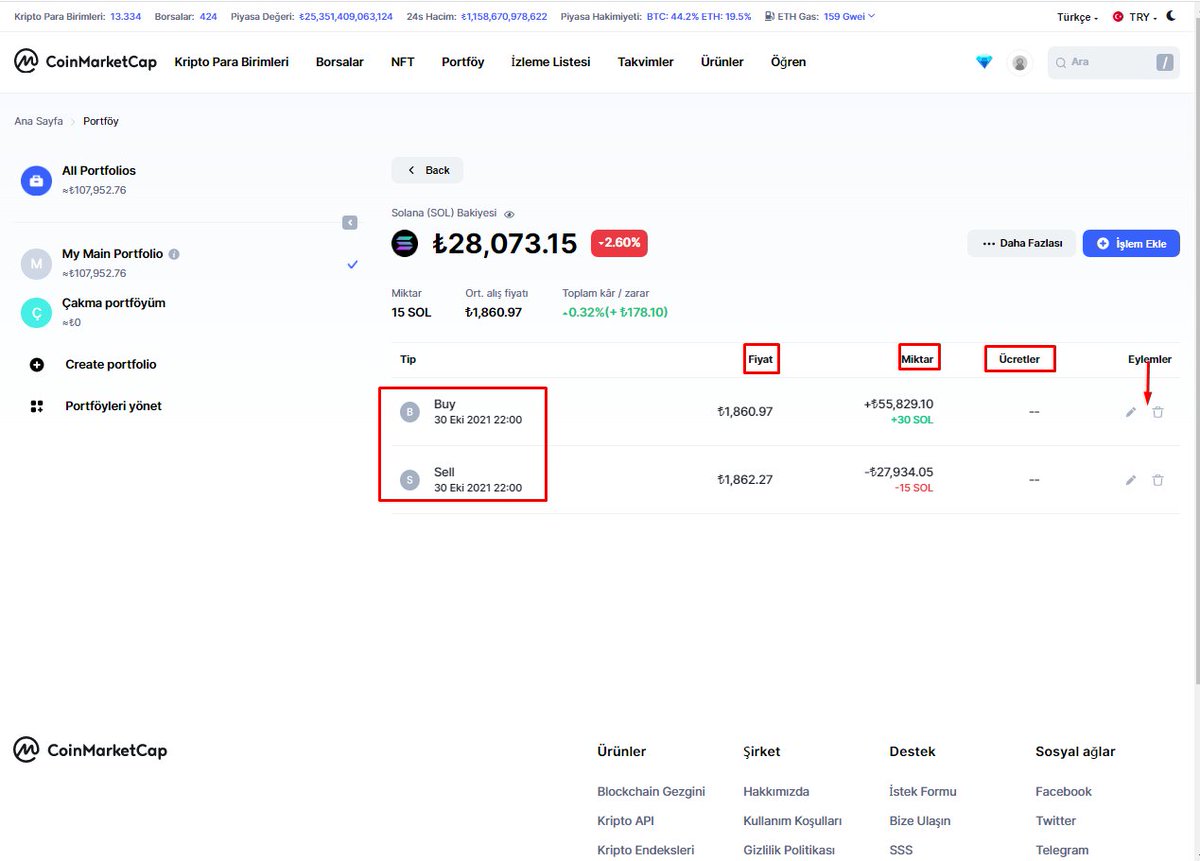Click the 13.334 cryptocurrencies count
The image size is (1200, 861).
[126, 17]
